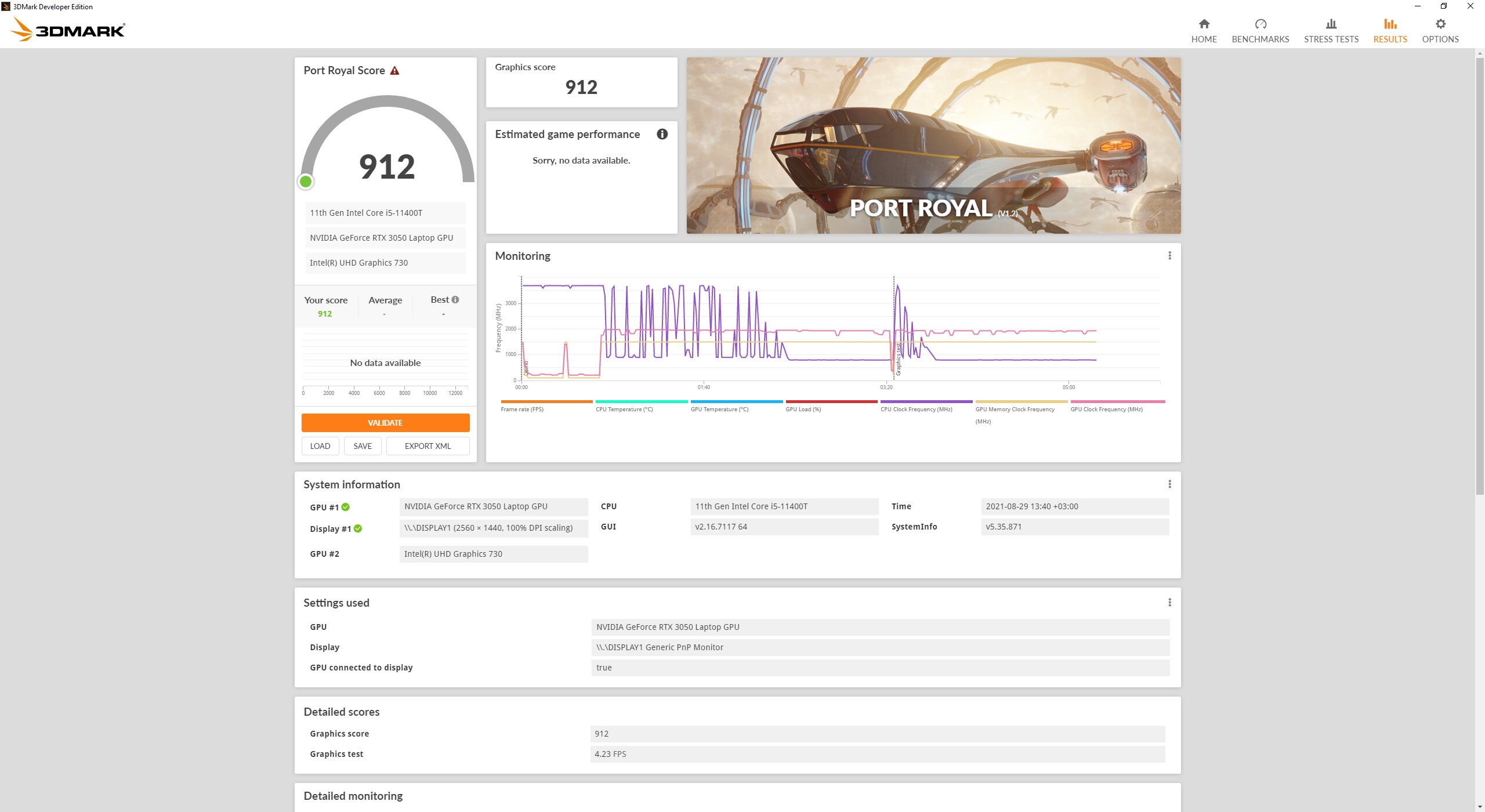Click the EXPORT XML button

tap(428, 446)
